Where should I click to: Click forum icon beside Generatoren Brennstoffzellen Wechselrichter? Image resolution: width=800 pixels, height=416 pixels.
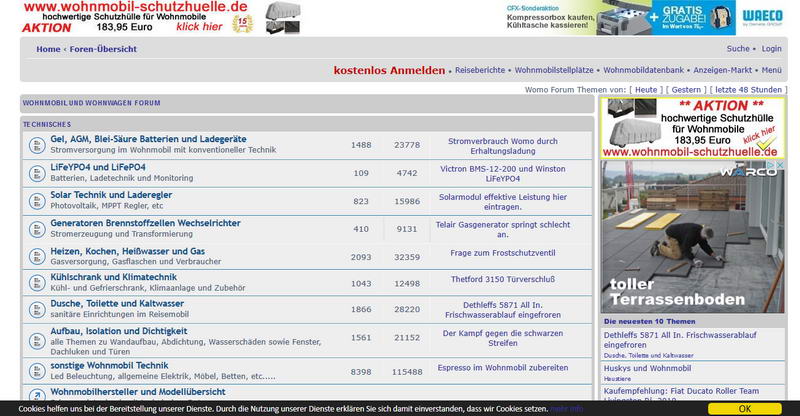35,228
